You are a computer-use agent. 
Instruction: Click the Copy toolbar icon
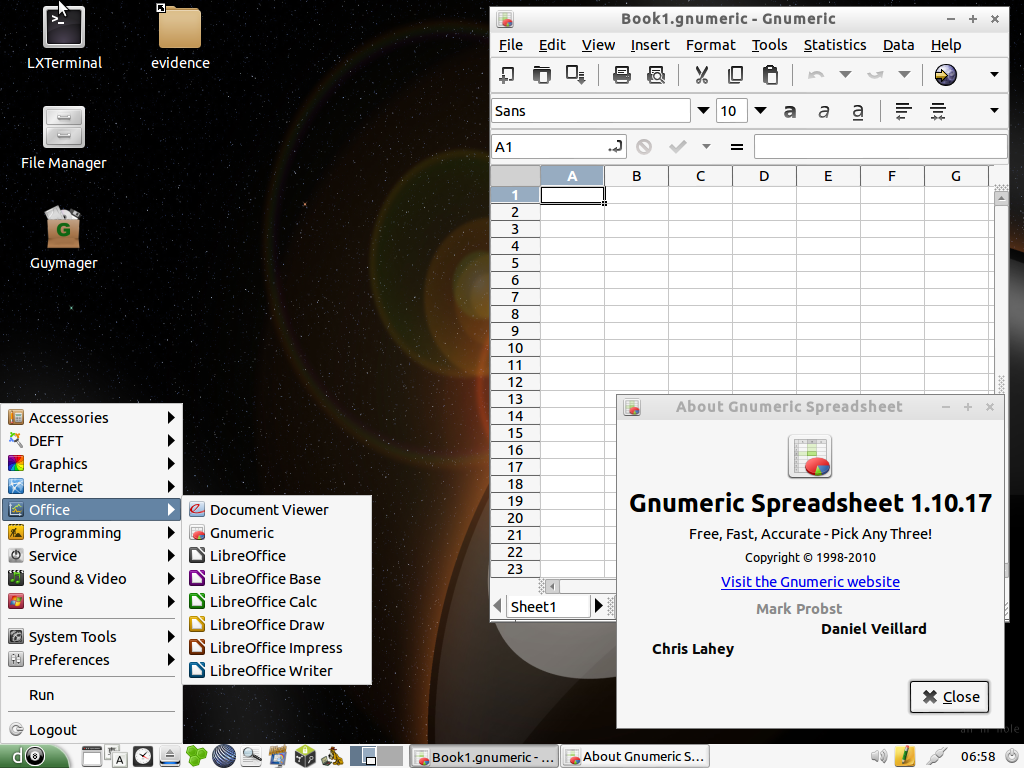735,75
